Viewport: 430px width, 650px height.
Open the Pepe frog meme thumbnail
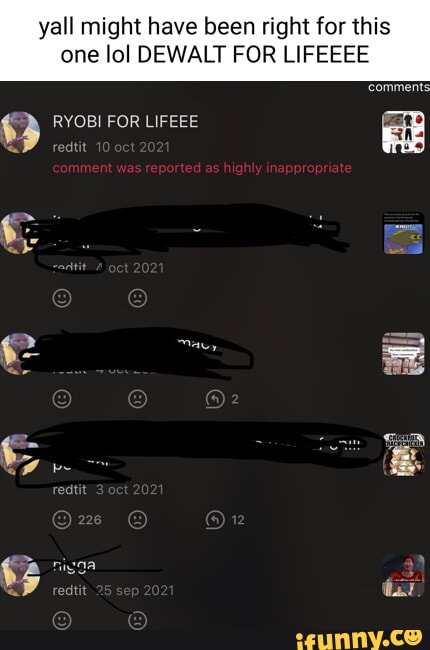[x=403, y=233]
